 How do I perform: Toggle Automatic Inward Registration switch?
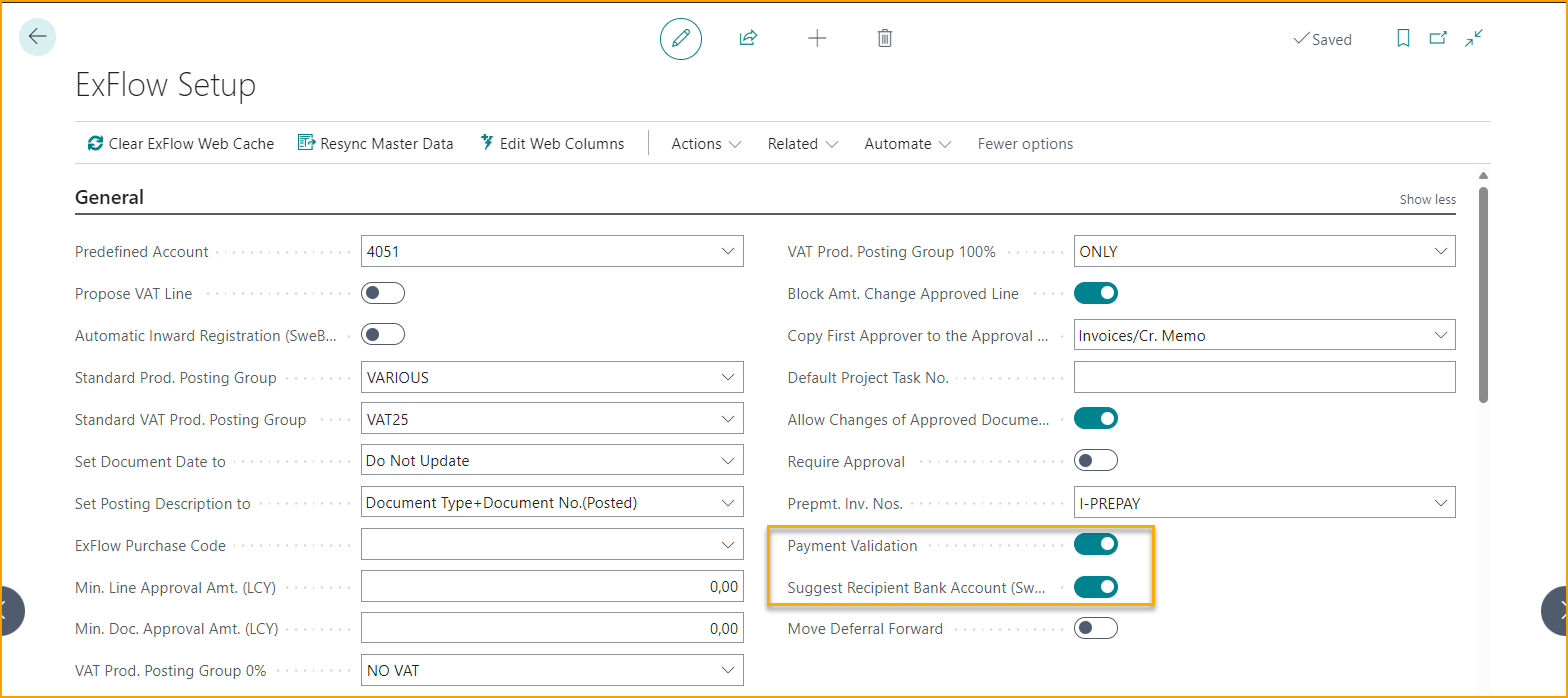(x=383, y=335)
